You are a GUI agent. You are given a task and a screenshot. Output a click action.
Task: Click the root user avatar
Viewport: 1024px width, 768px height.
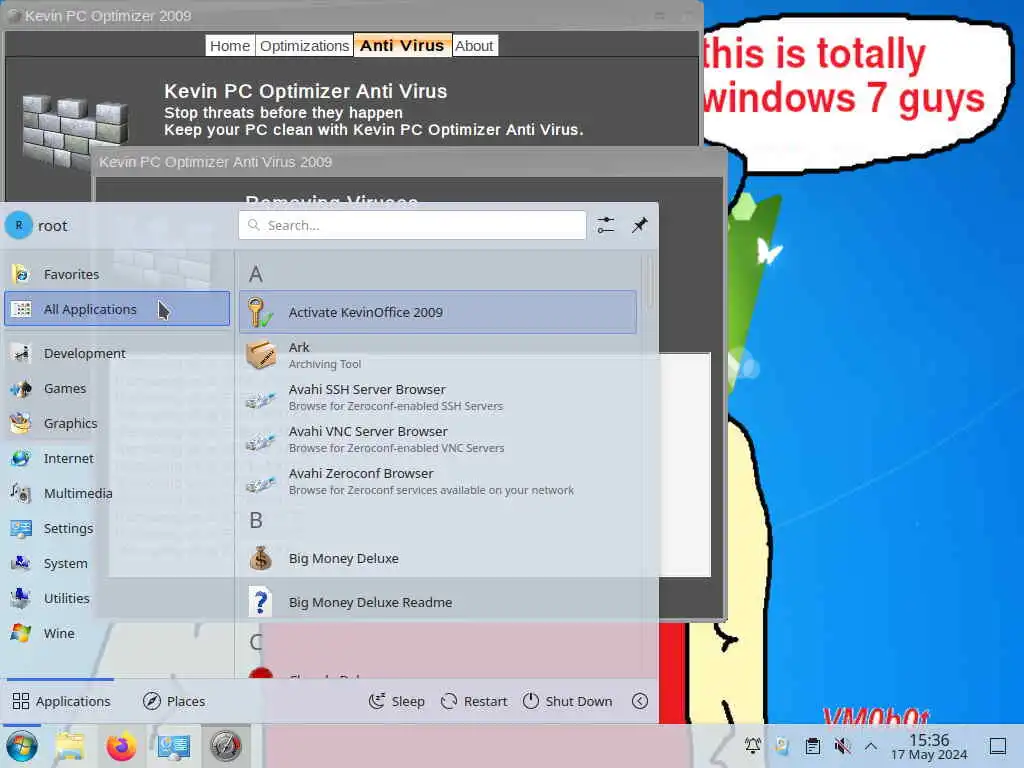pyautogui.click(x=19, y=225)
